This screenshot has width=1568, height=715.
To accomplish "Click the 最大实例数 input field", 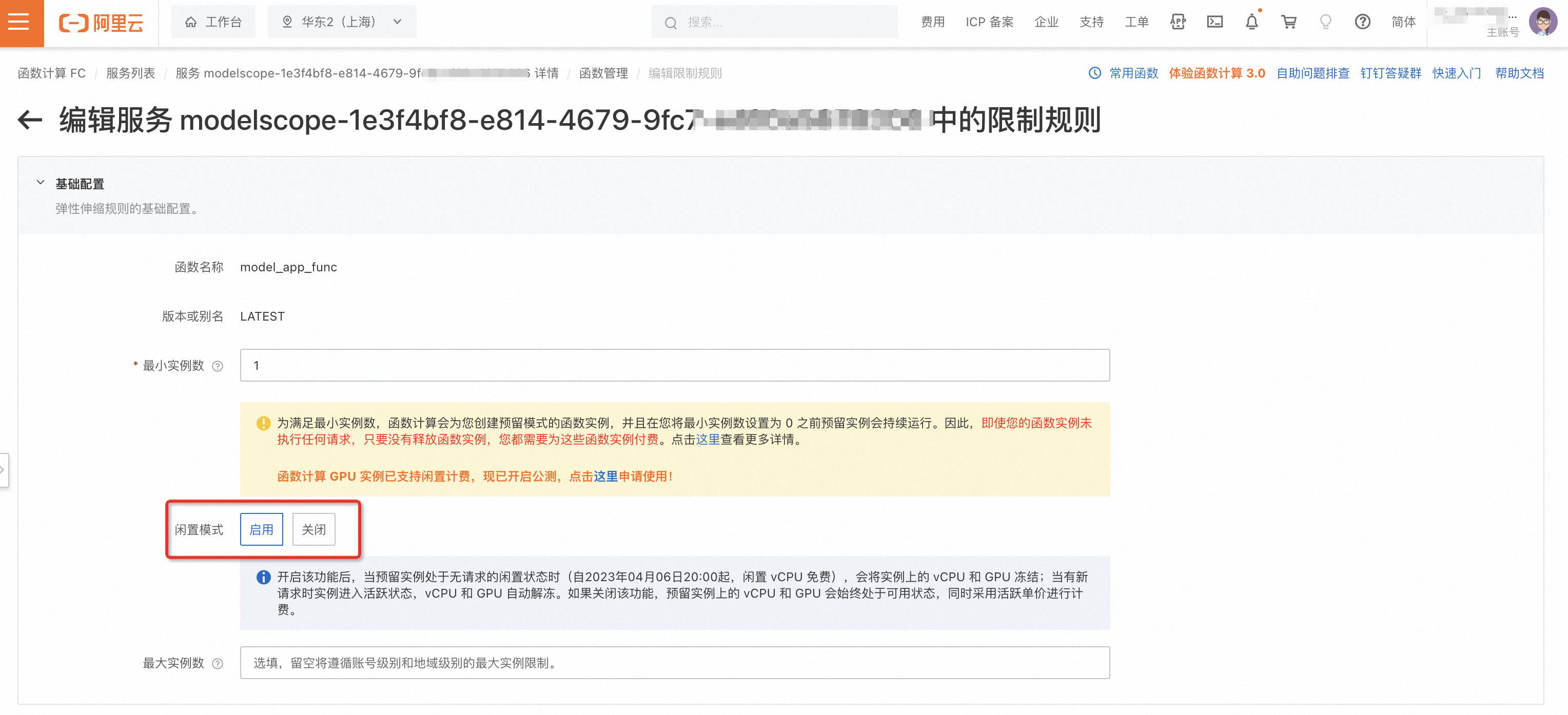I will pos(674,663).
